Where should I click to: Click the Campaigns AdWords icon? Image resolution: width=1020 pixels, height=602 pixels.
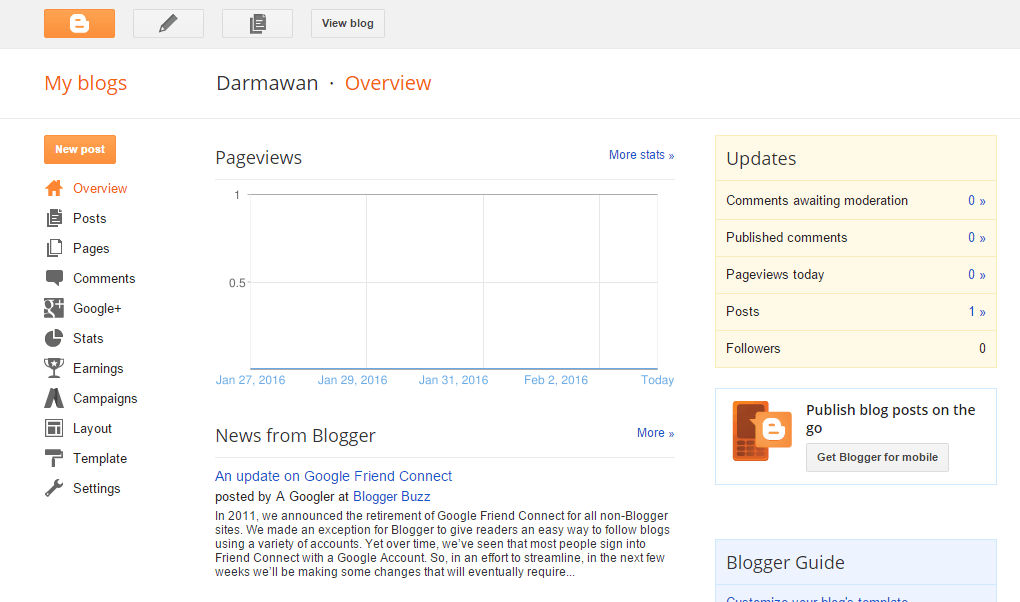(x=54, y=398)
